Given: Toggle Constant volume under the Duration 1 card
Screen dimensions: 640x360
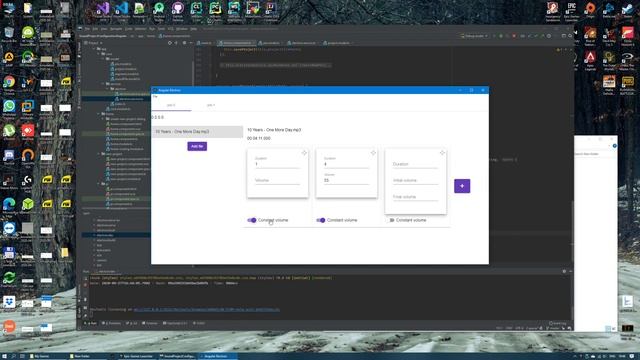Looking at the screenshot, I should 252,220.
